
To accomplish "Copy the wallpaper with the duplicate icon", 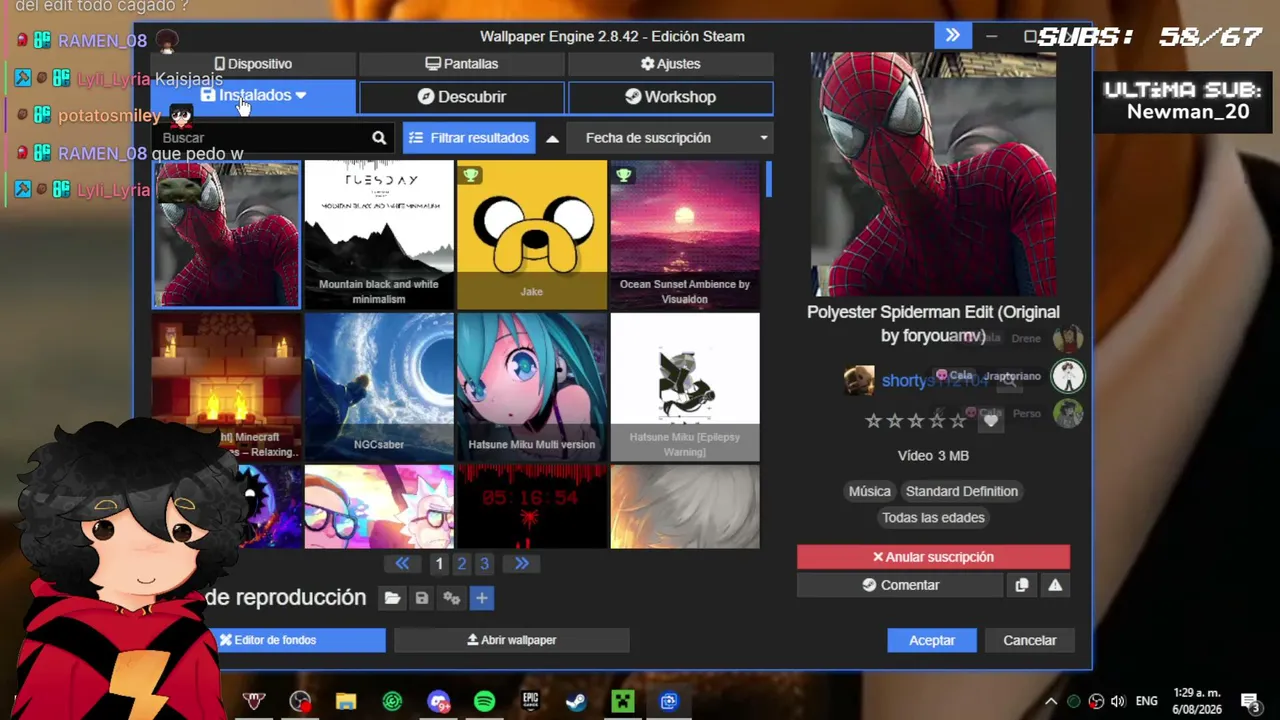I will point(1021,585).
